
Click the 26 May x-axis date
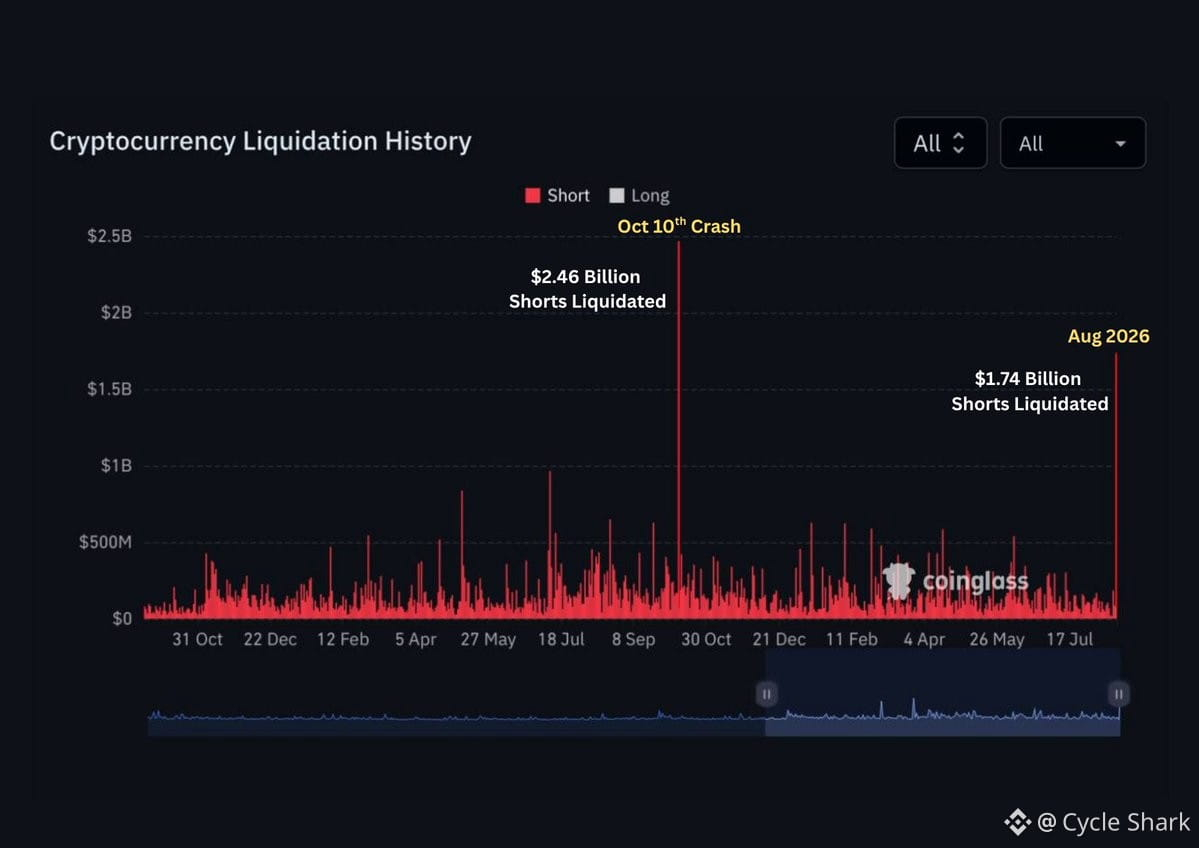click(x=997, y=639)
